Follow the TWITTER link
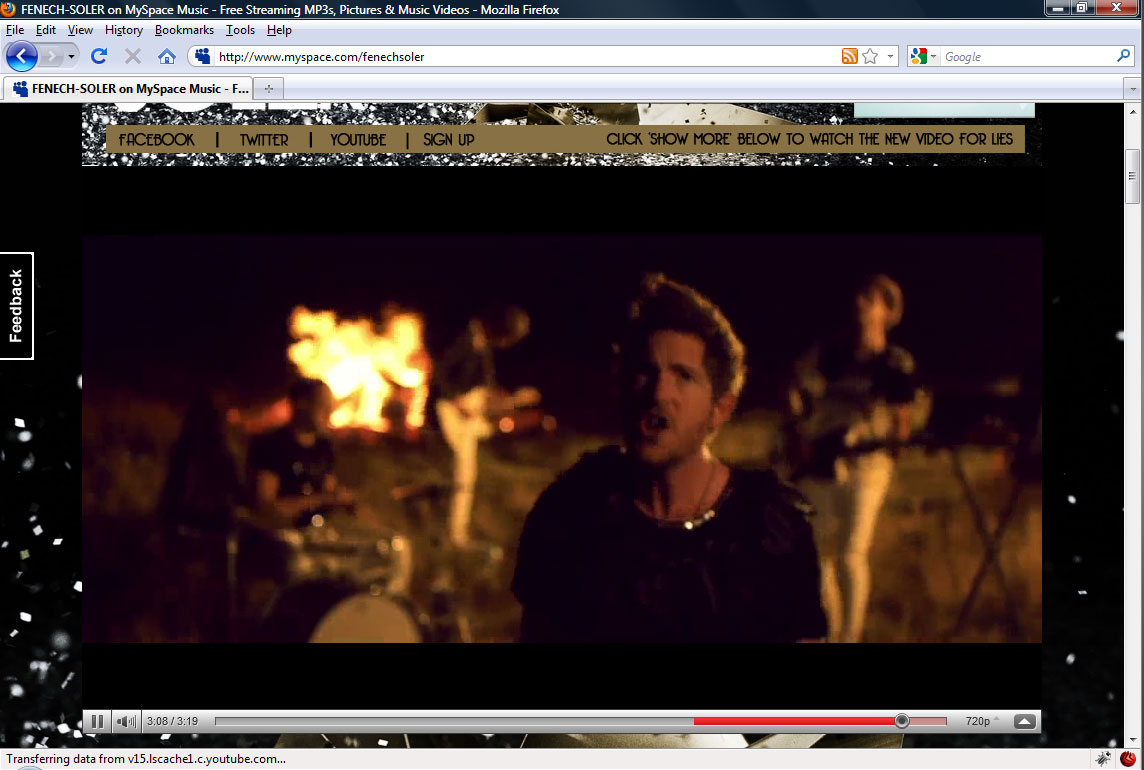 point(264,139)
